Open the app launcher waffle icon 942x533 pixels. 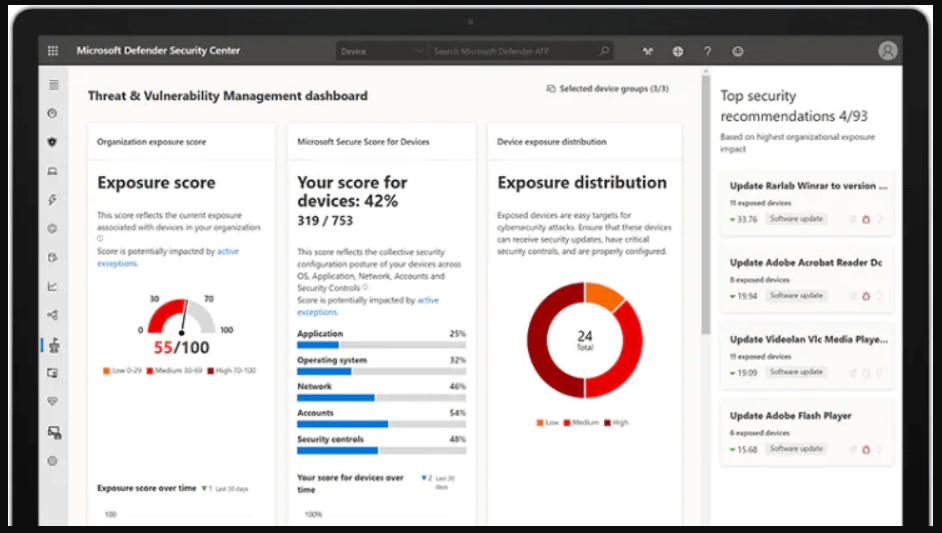click(x=53, y=51)
